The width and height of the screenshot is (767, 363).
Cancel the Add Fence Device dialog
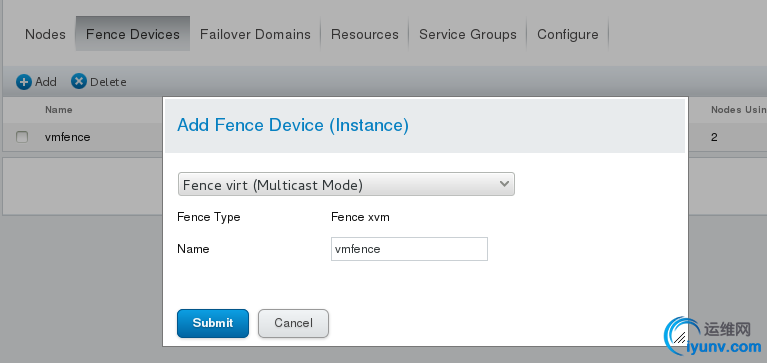293,323
